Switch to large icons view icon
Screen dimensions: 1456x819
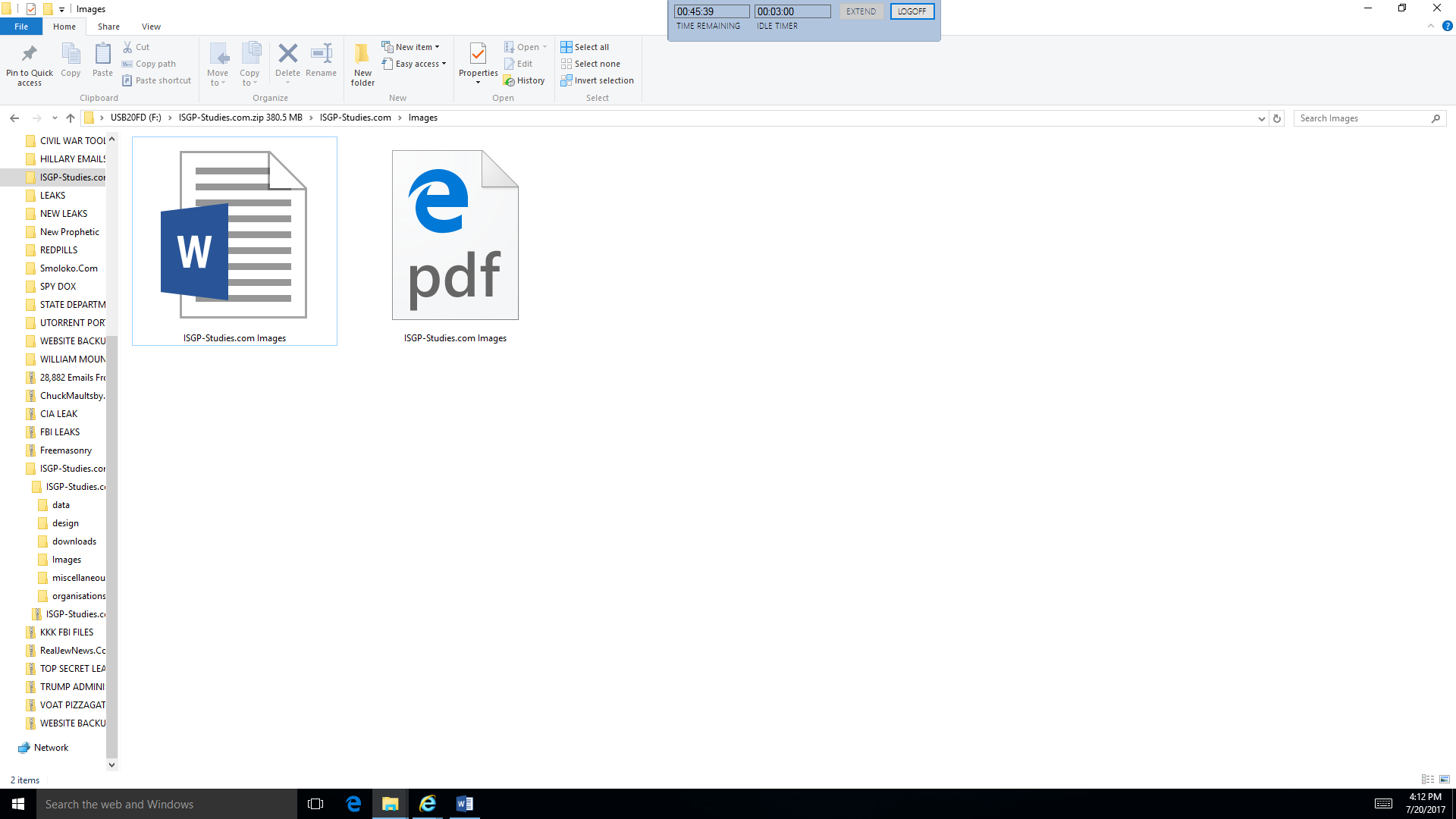[1444, 779]
